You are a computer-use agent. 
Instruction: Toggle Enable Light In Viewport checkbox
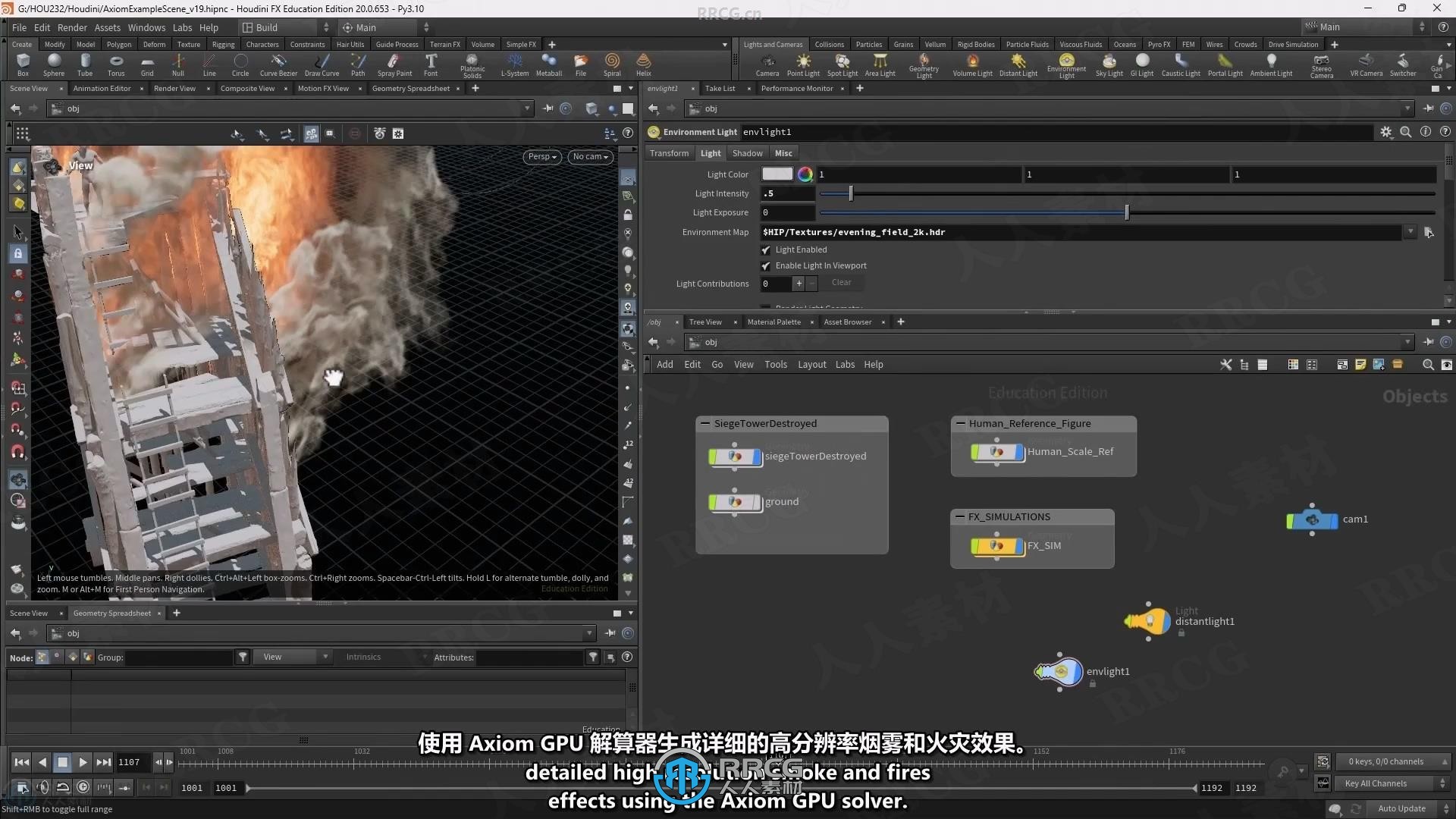[x=766, y=266]
